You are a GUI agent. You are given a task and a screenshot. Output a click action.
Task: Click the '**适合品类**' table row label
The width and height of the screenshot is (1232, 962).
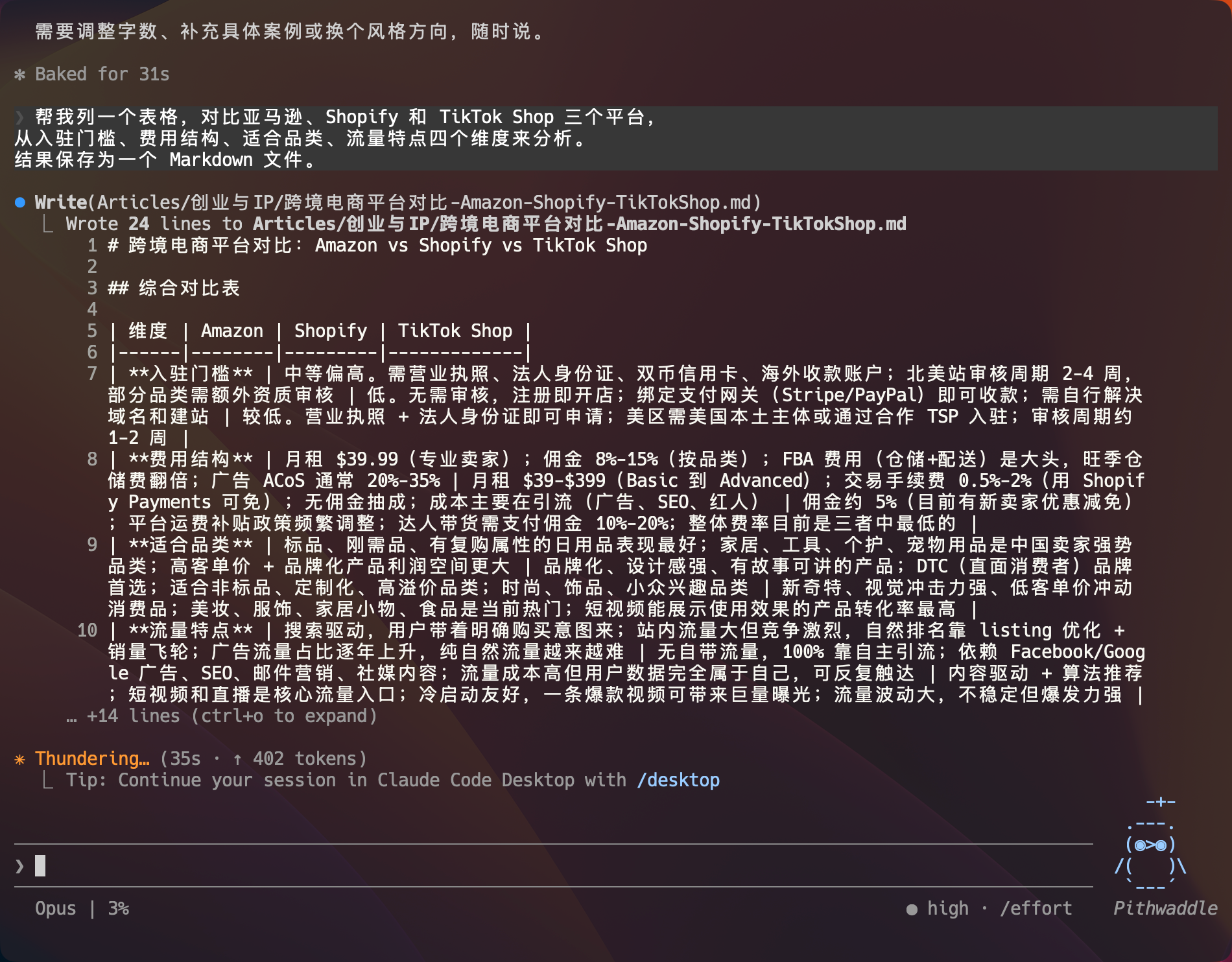point(191,545)
